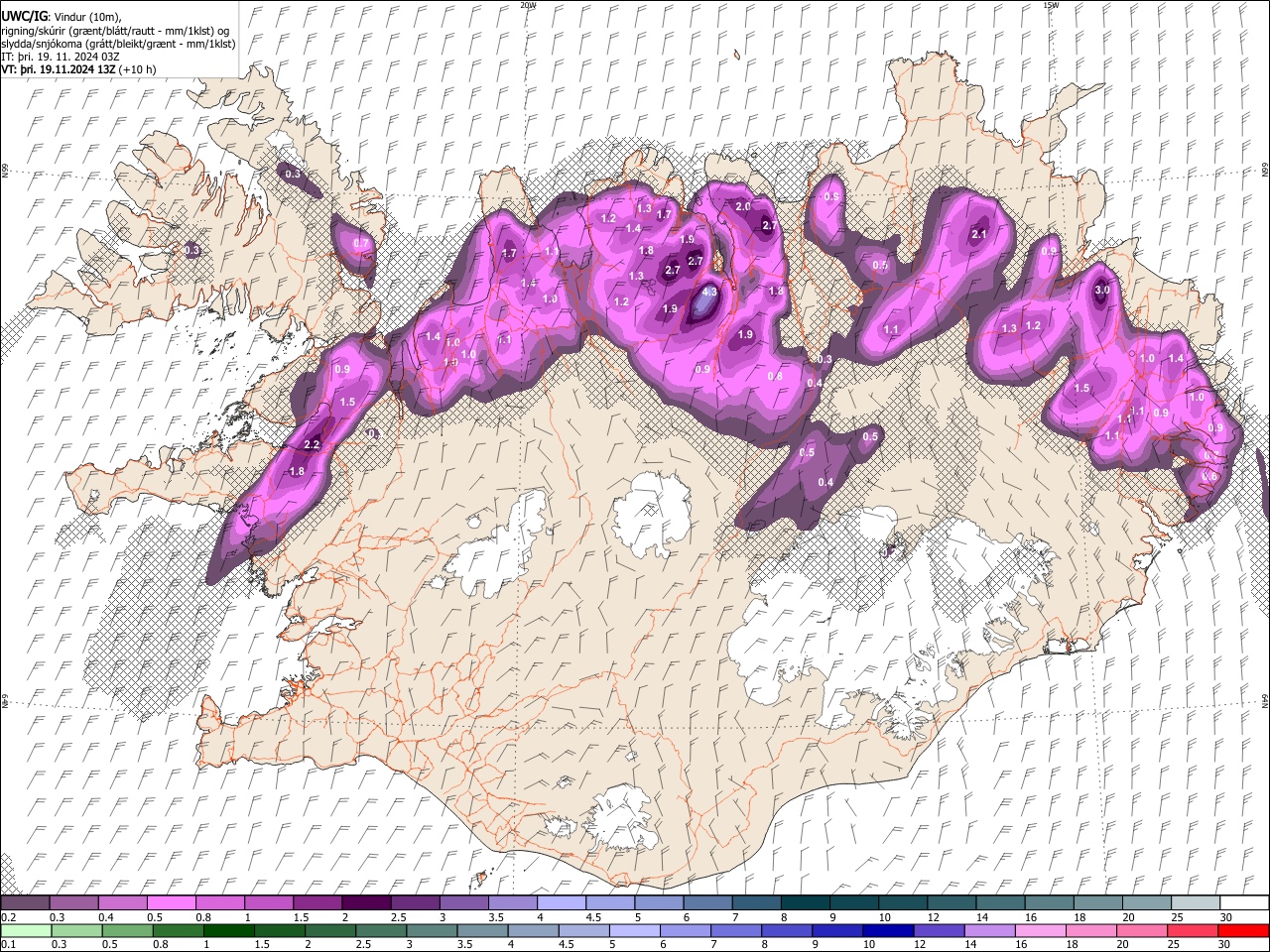Click the 20W longitude label
The width and height of the screenshot is (1270, 952).
[528, 5]
